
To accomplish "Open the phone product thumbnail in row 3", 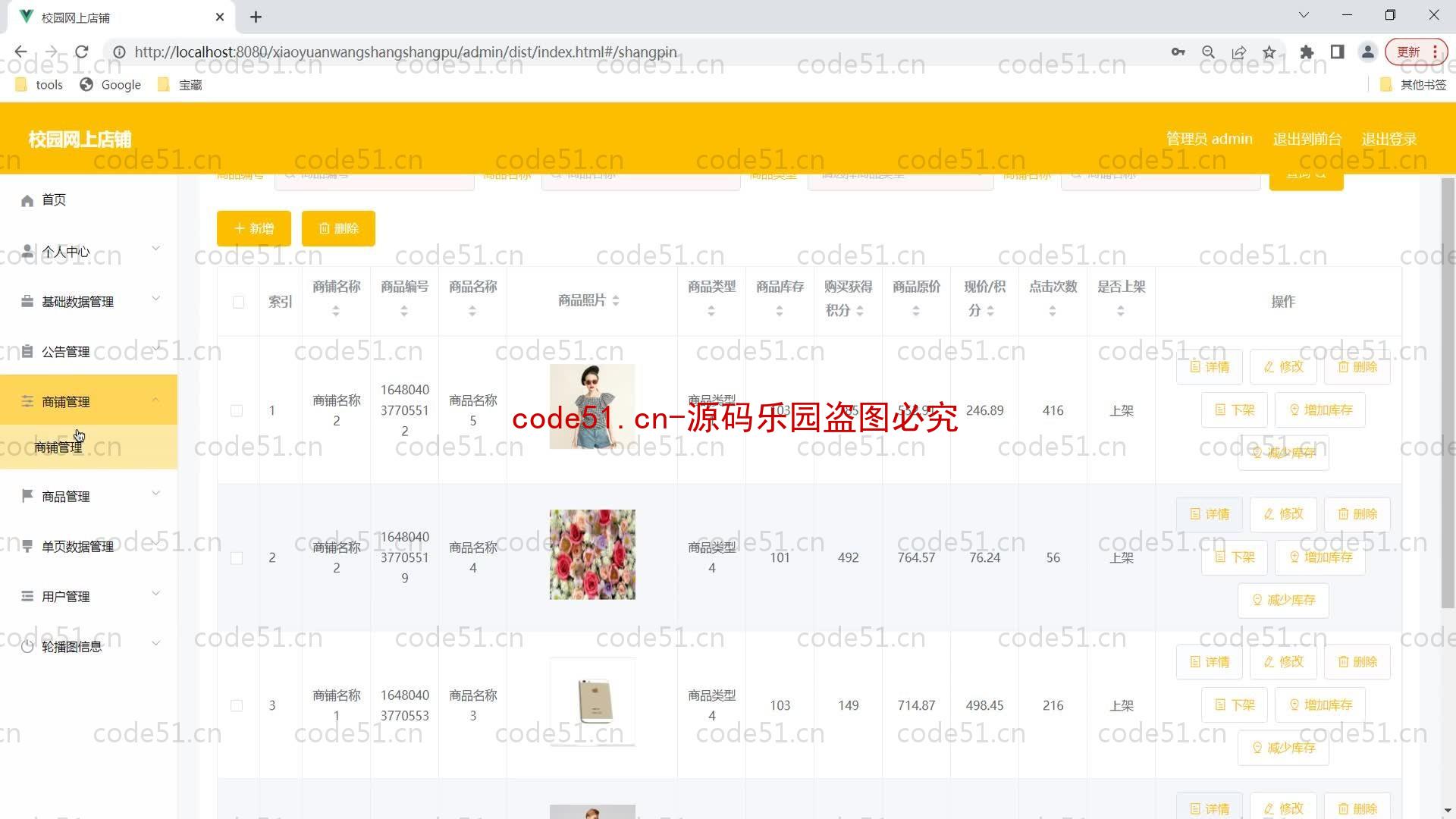I will 592,702.
